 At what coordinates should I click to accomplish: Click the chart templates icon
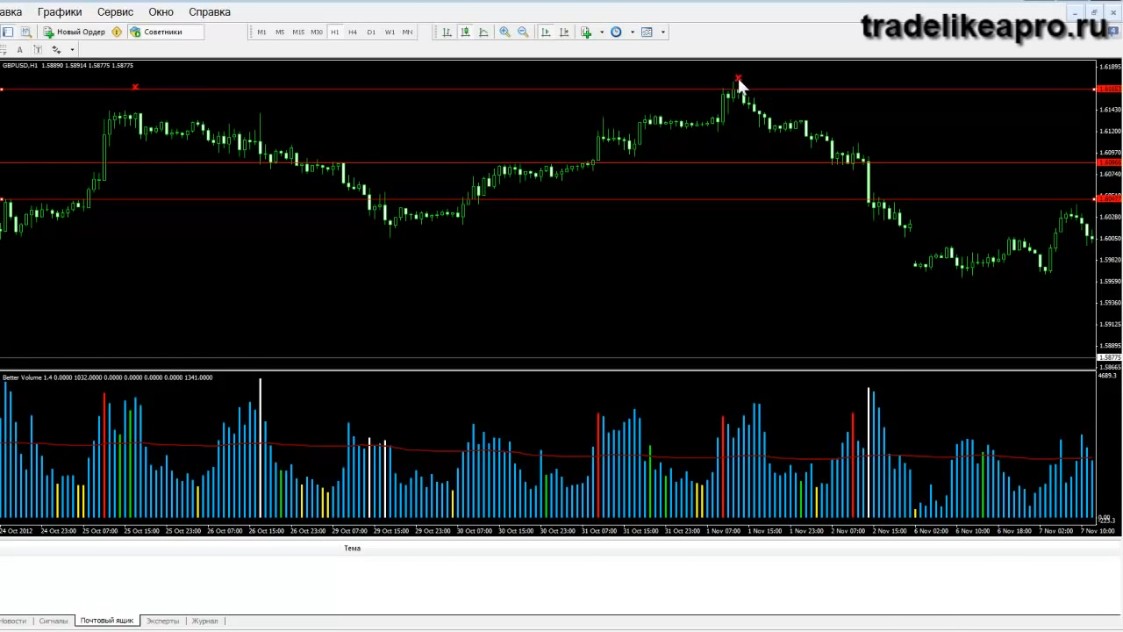tap(647, 32)
